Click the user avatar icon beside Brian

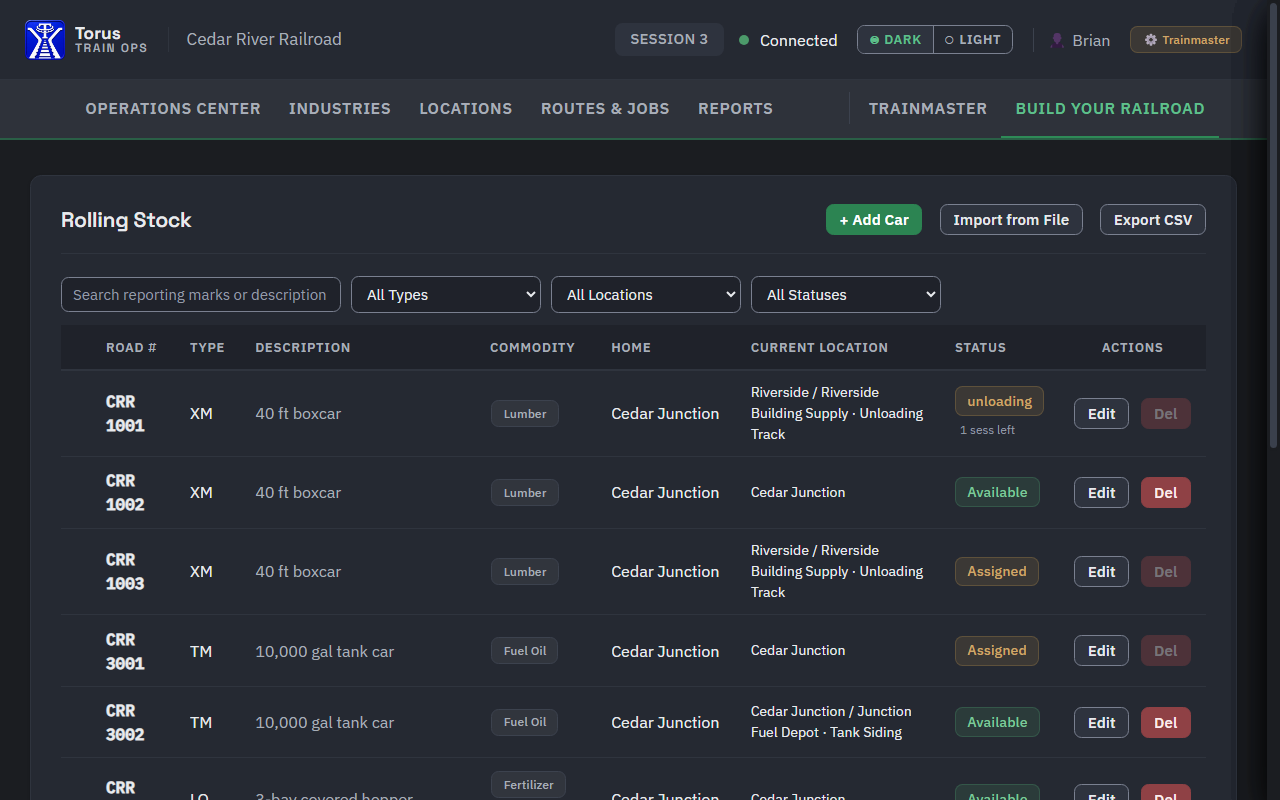[x=1057, y=40]
